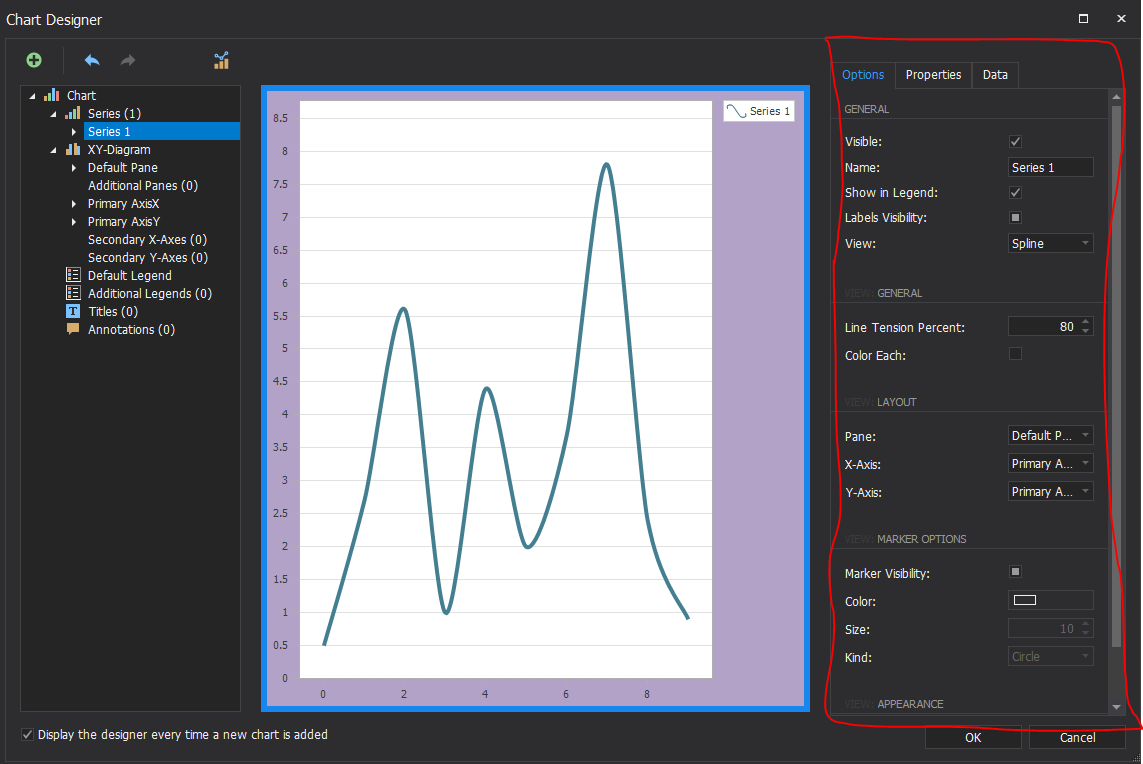Switch to the Properties tab

point(933,74)
